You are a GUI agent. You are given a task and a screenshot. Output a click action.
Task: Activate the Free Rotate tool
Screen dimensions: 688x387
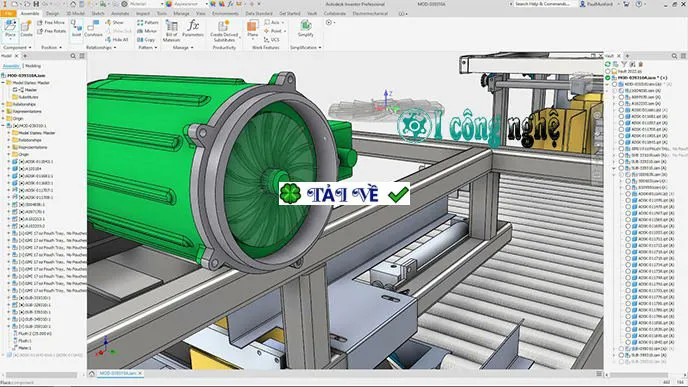[x=51, y=31]
